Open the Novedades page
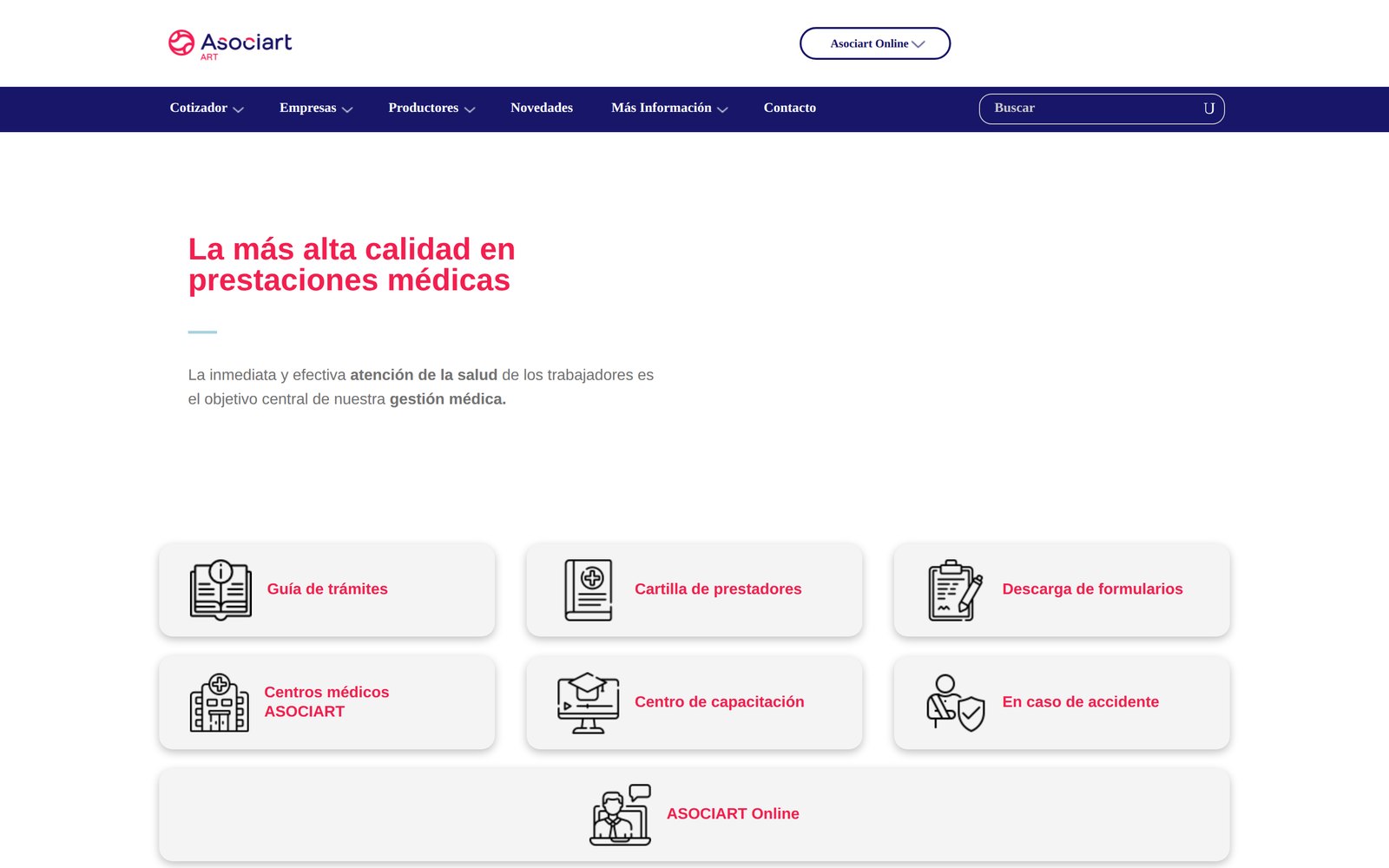 (542, 108)
